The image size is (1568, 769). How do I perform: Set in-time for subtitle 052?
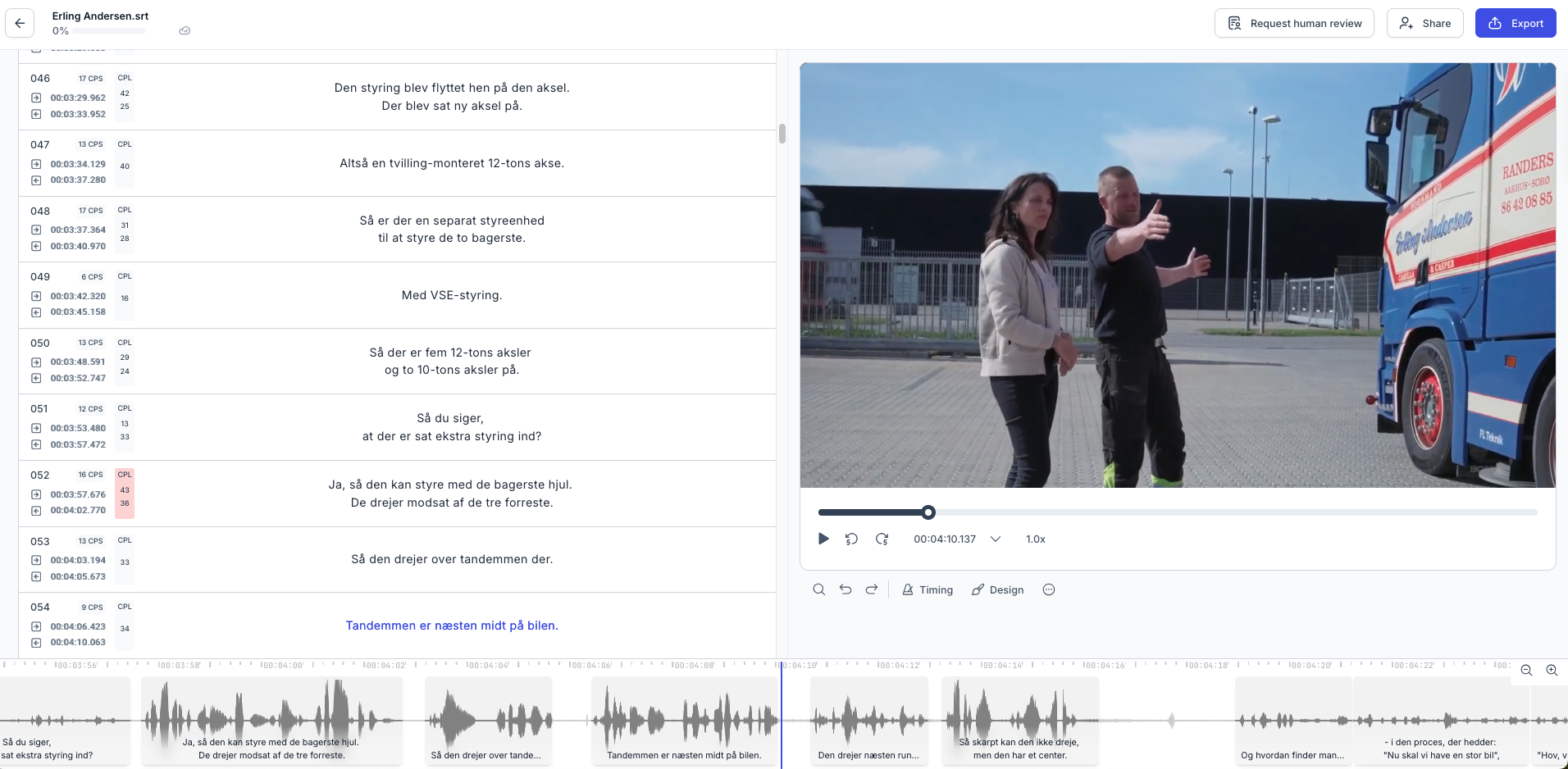click(x=36, y=494)
